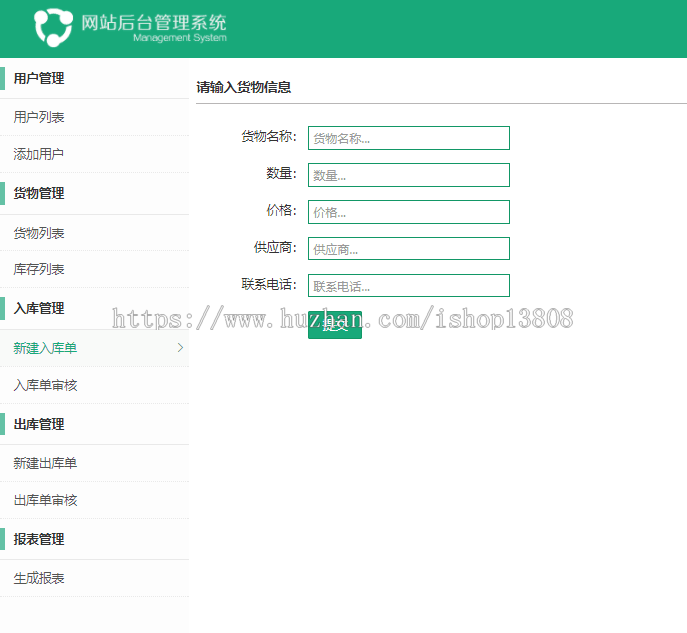The image size is (687, 633).
Task: Click the 货物管理 section header
Action: [39, 193]
